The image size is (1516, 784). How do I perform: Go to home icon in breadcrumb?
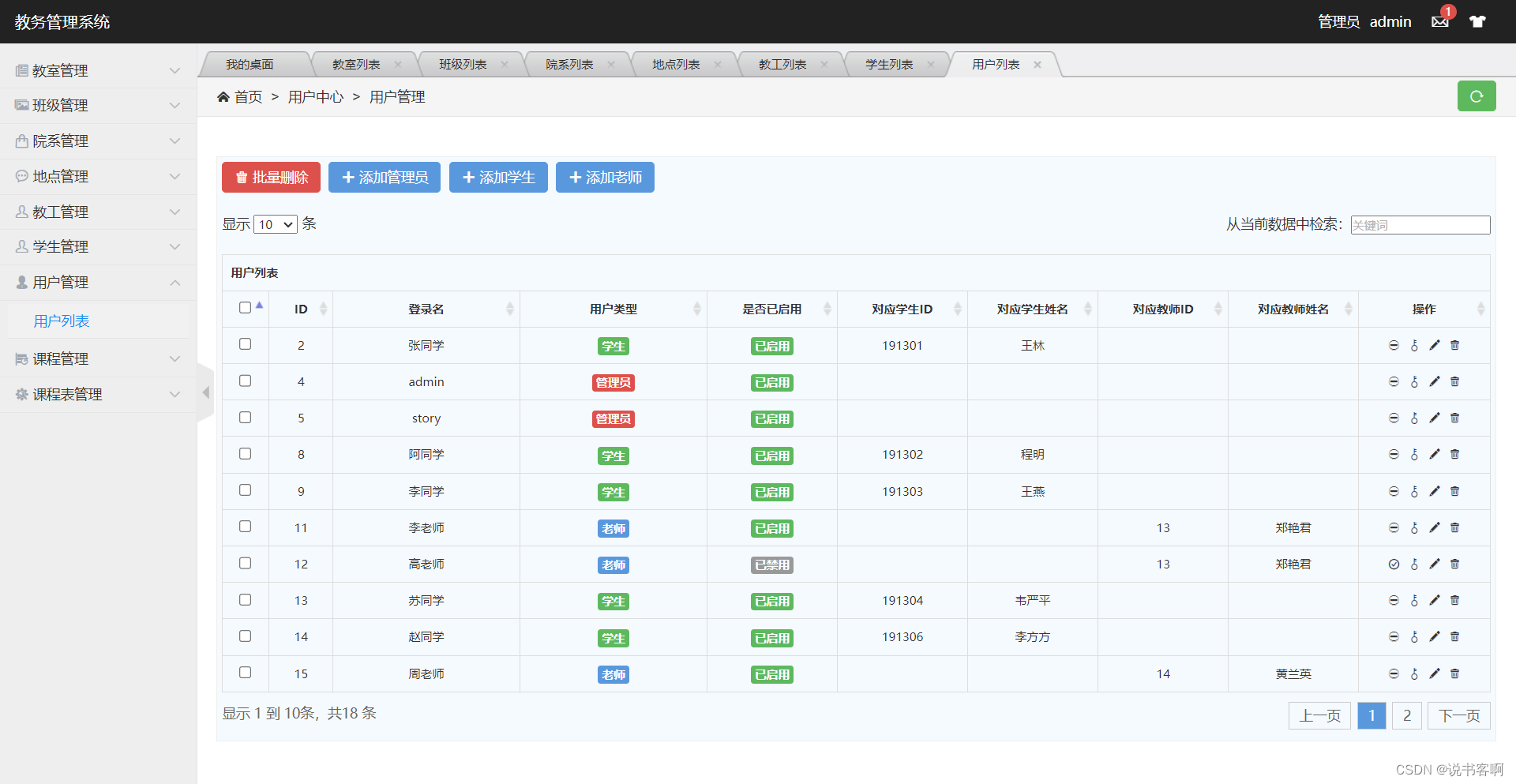coord(223,97)
